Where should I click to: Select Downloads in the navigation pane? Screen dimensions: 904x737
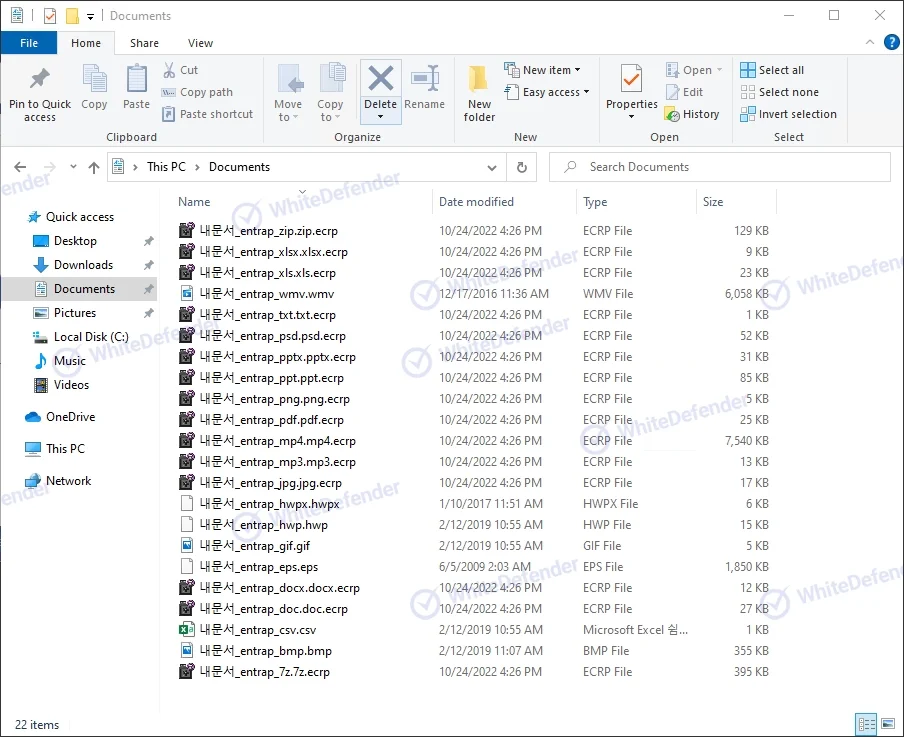(x=83, y=265)
